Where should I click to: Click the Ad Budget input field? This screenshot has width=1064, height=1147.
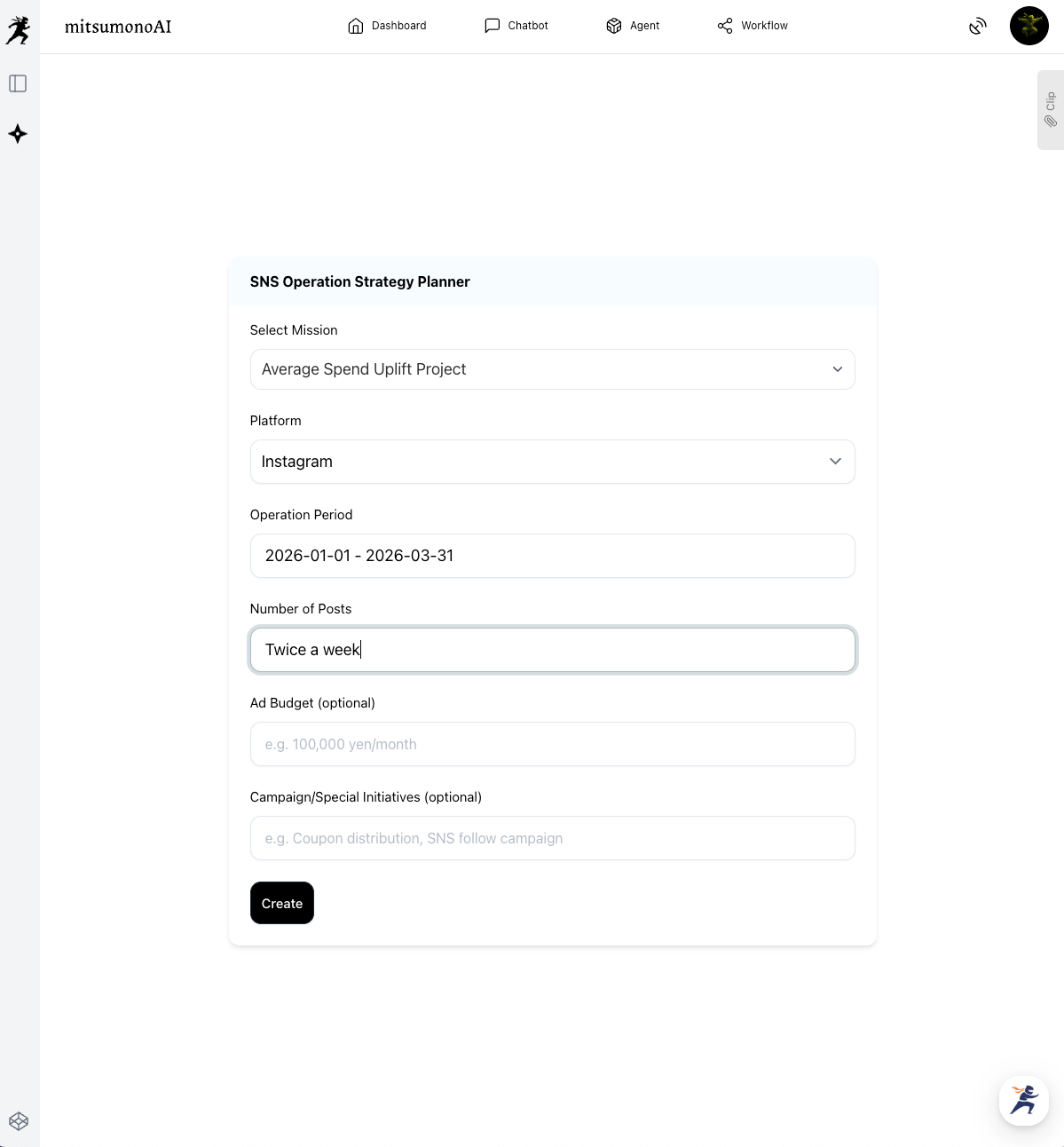[552, 744]
